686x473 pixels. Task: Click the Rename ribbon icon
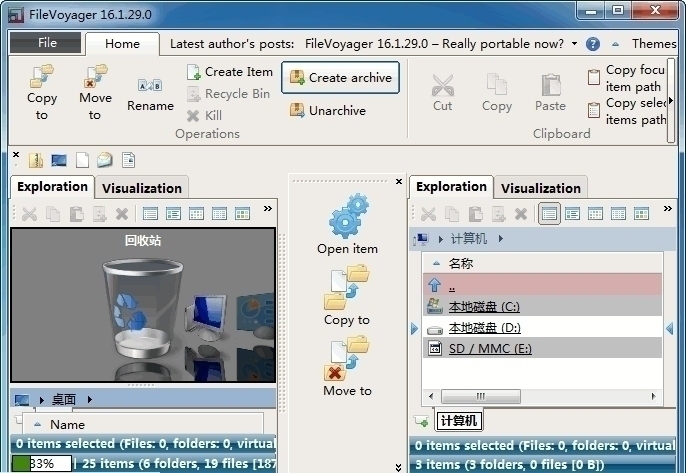[x=150, y=94]
